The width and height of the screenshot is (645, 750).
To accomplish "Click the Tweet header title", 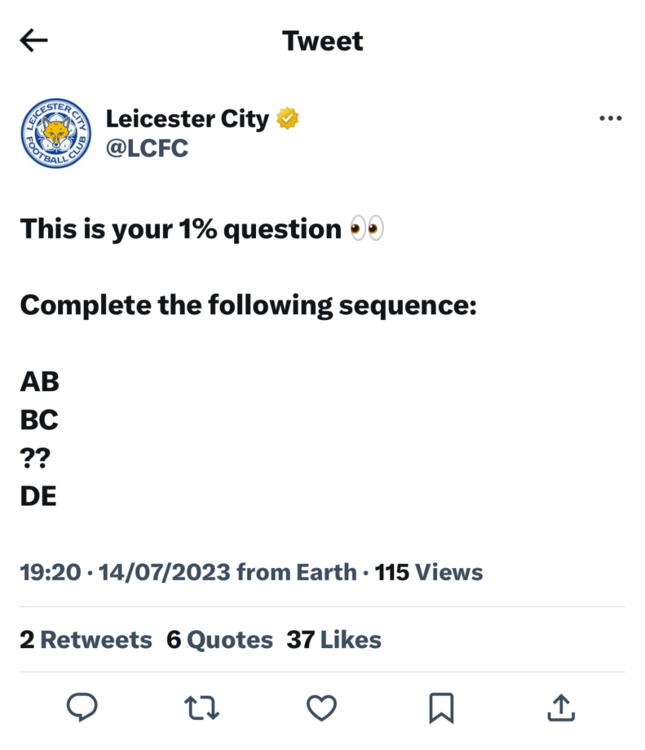I will coord(322,41).
